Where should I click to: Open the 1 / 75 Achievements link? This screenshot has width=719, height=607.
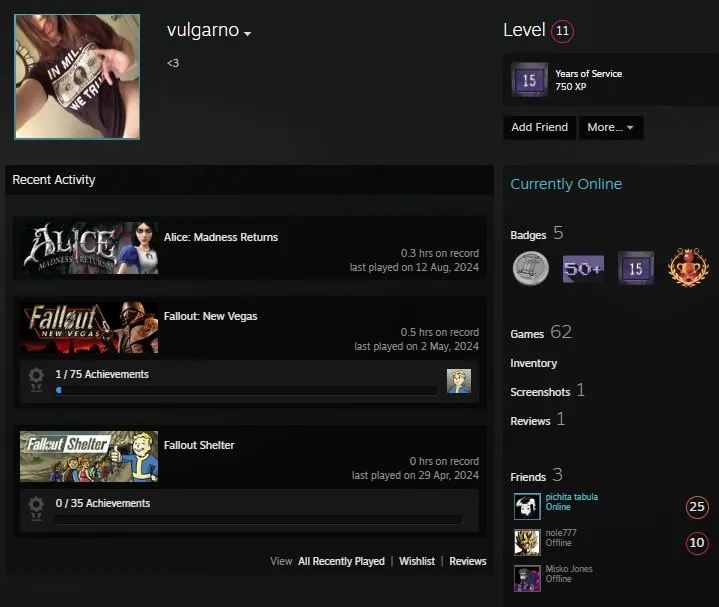102,374
